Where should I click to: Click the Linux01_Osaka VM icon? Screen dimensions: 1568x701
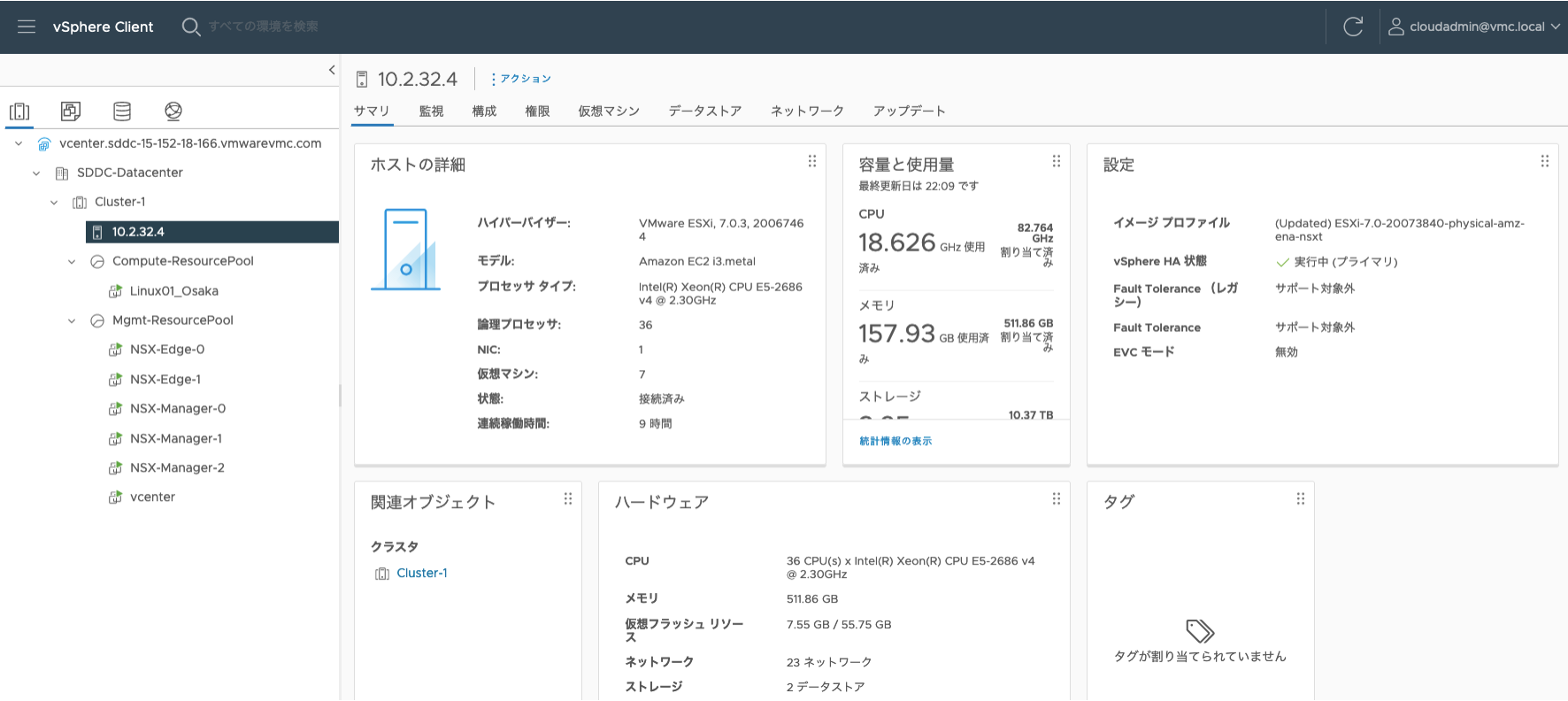(x=115, y=291)
